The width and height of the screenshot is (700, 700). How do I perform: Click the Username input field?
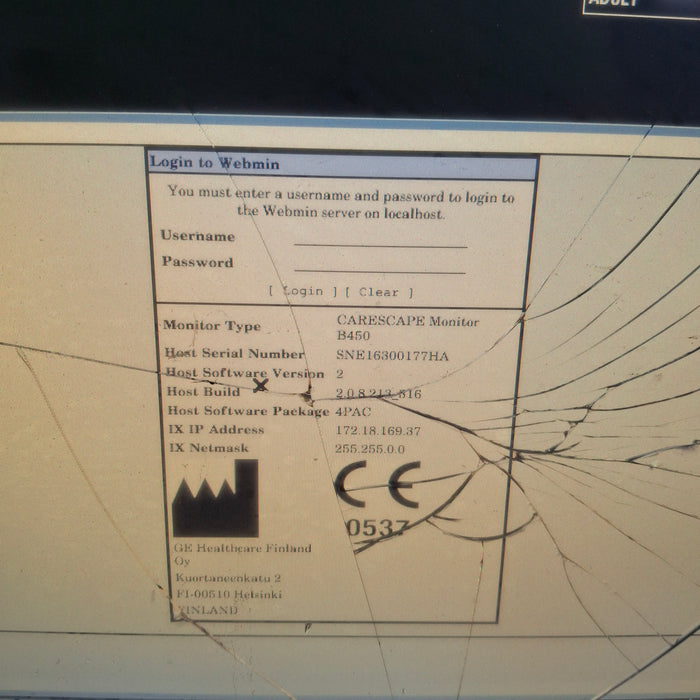point(380,238)
